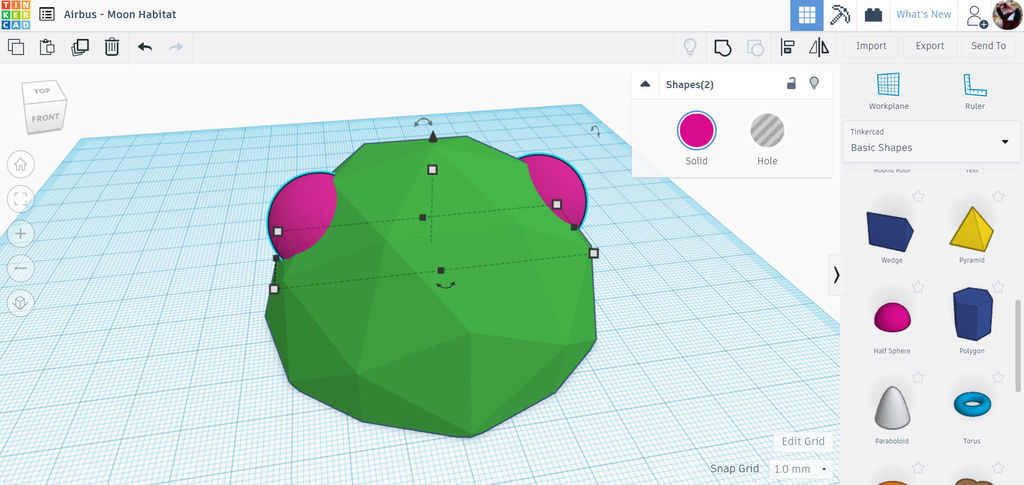Redo the last action

click(176, 47)
